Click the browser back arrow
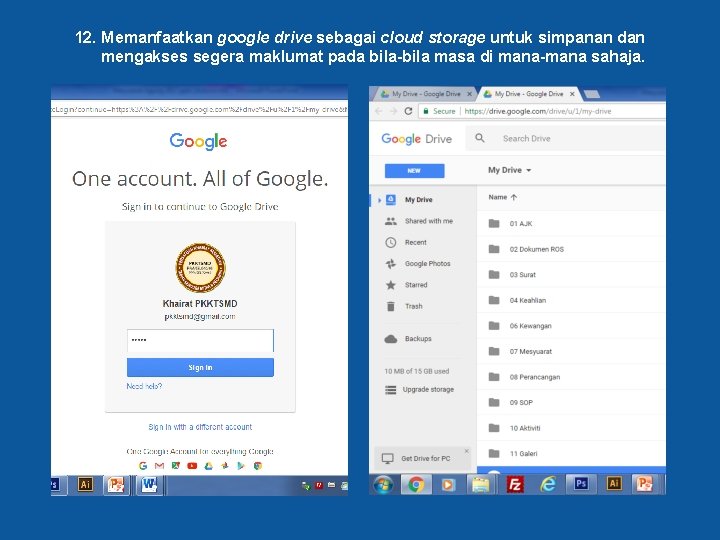 [x=379, y=111]
